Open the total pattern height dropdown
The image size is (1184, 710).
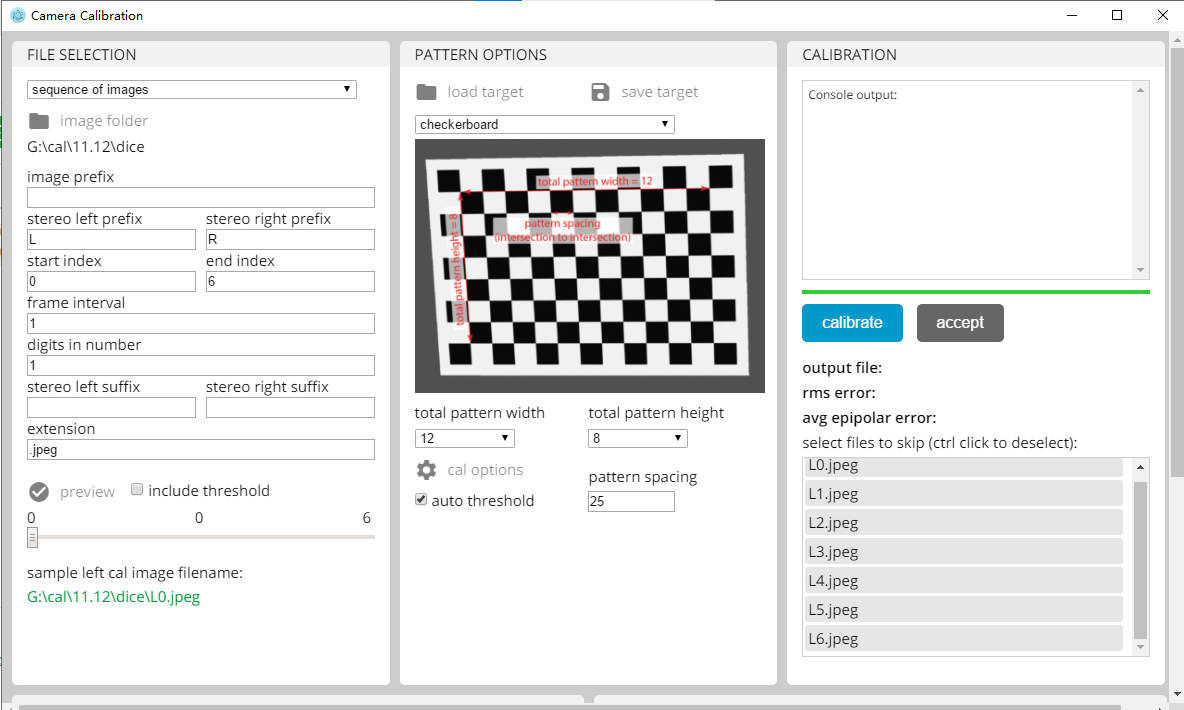pos(638,438)
